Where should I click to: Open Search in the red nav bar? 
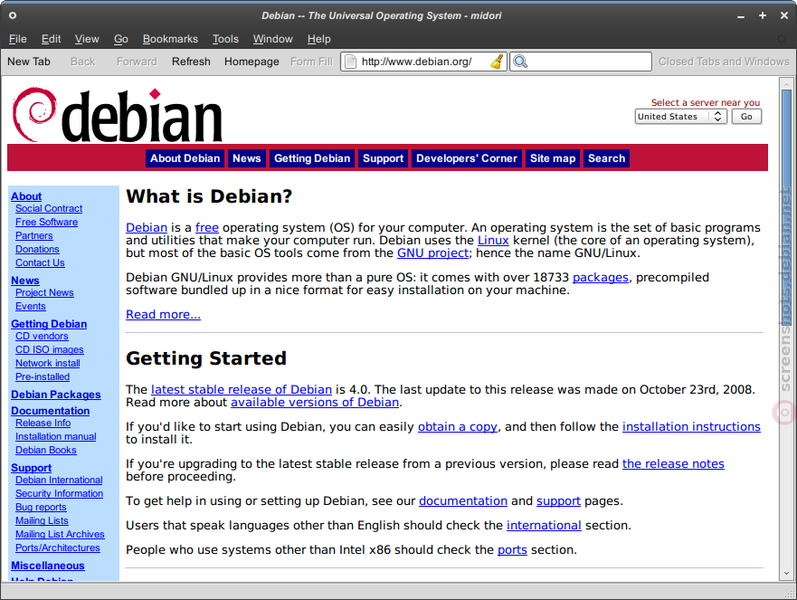pos(606,158)
